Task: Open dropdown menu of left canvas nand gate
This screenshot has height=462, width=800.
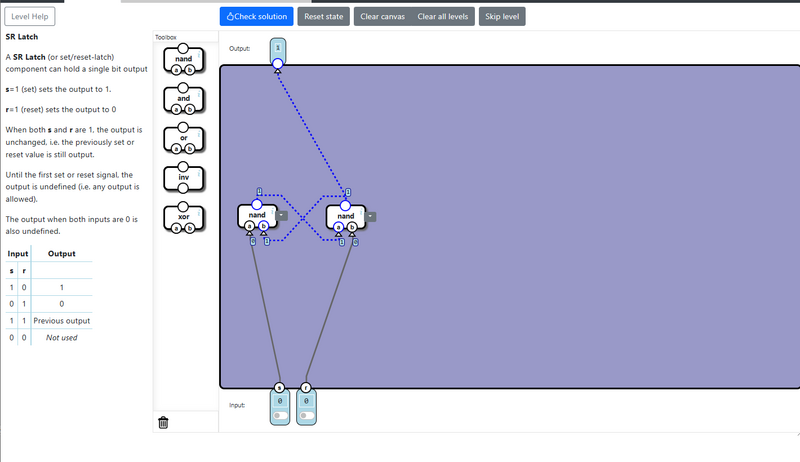Action: coord(282,215)
